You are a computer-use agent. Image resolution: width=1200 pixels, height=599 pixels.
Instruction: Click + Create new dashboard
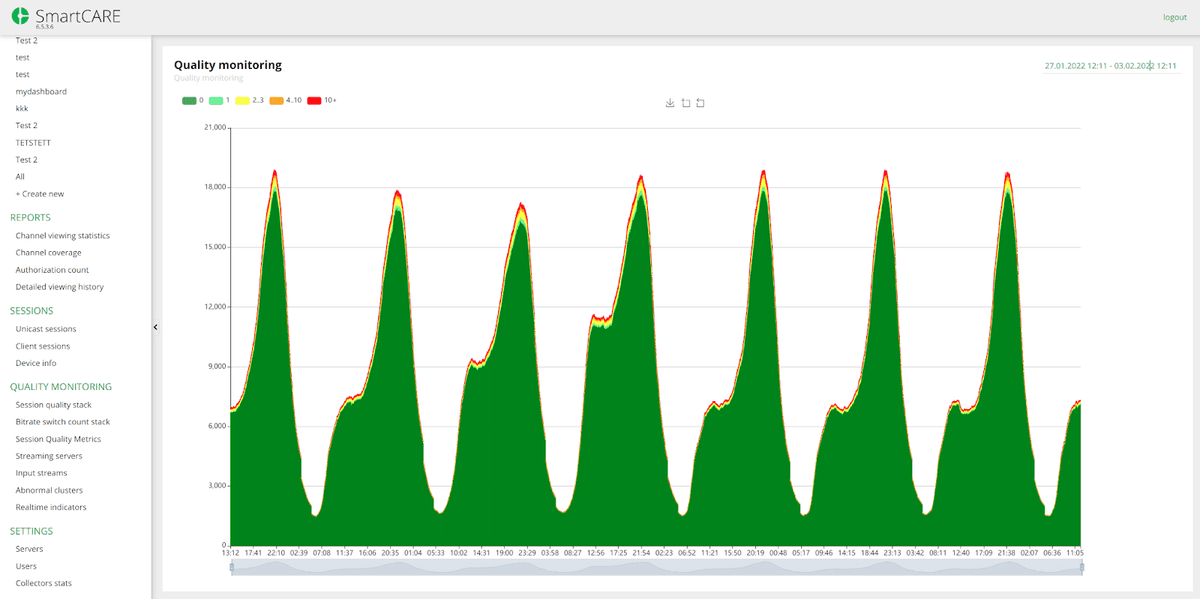click(x=39, y=194)
